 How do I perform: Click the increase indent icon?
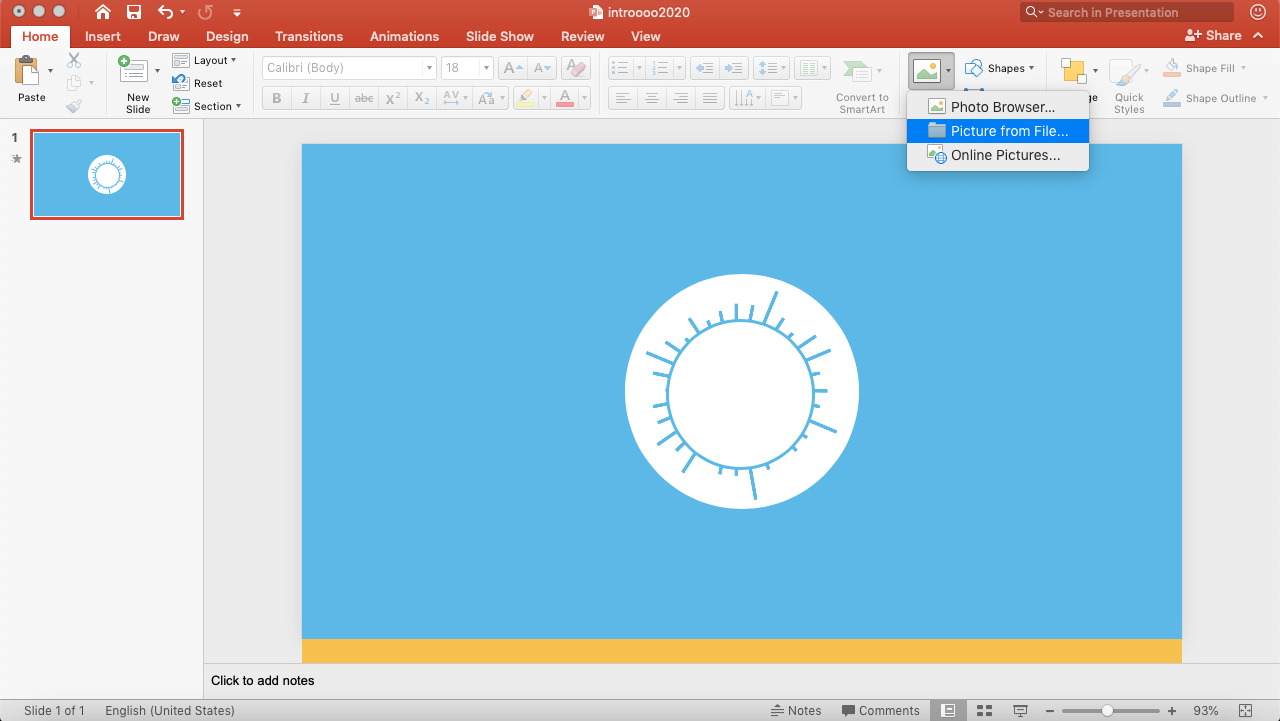734,68
